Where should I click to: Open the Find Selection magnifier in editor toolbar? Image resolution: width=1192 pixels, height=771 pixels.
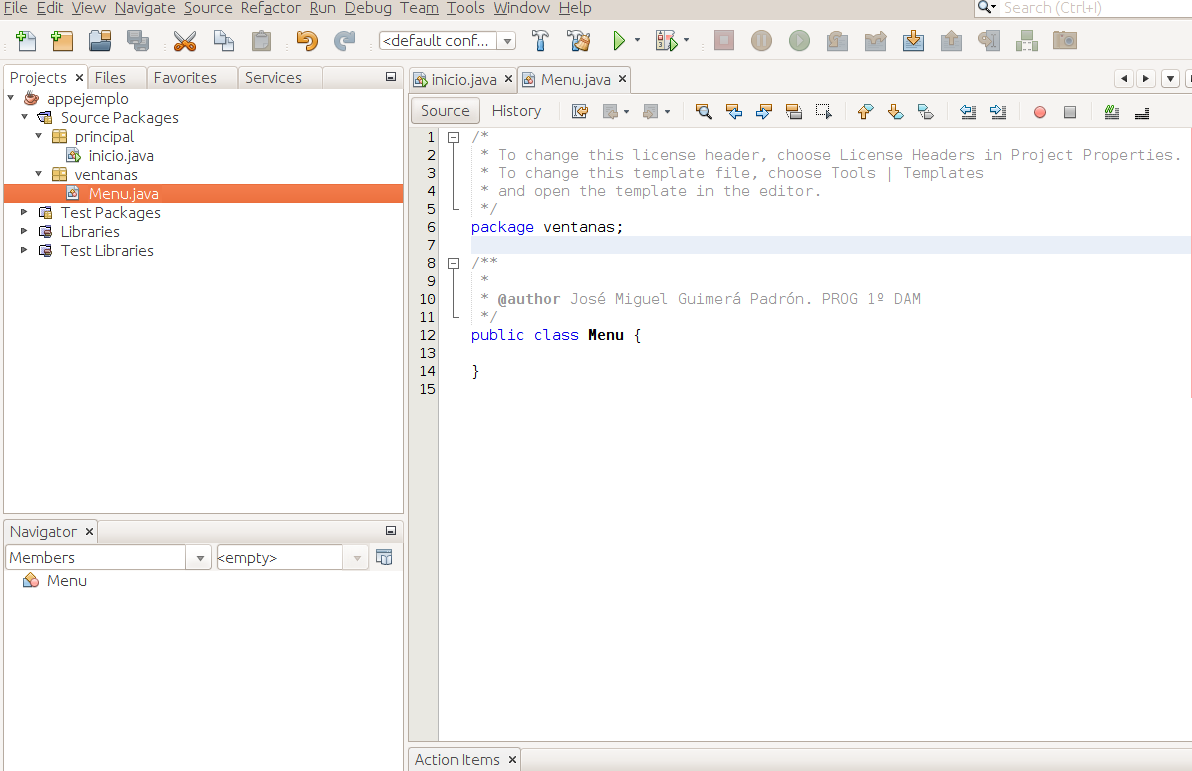point(703,111)
